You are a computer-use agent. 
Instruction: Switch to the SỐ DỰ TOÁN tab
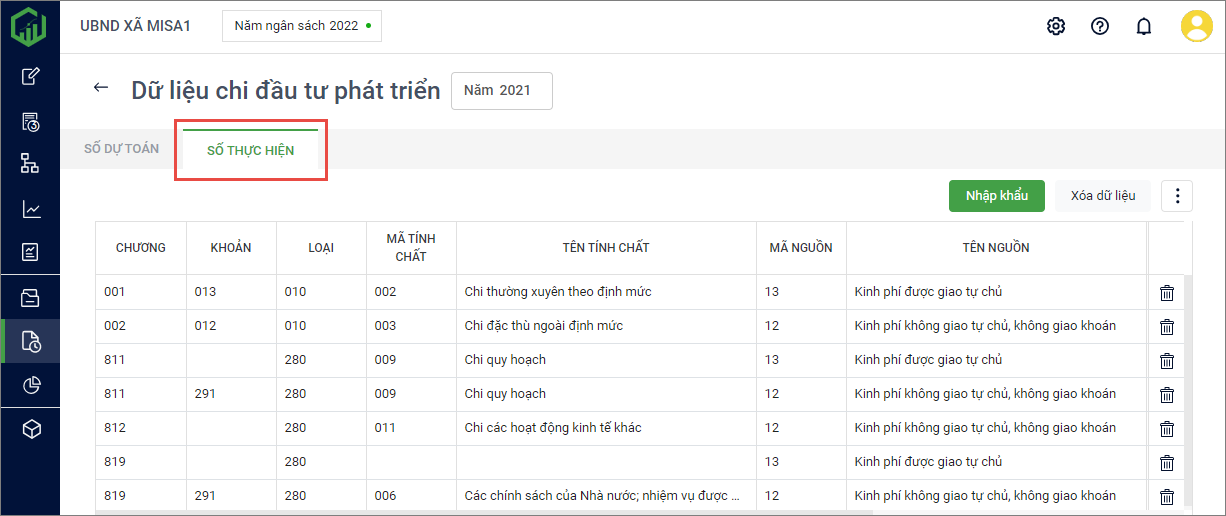[x=121, y=149]
